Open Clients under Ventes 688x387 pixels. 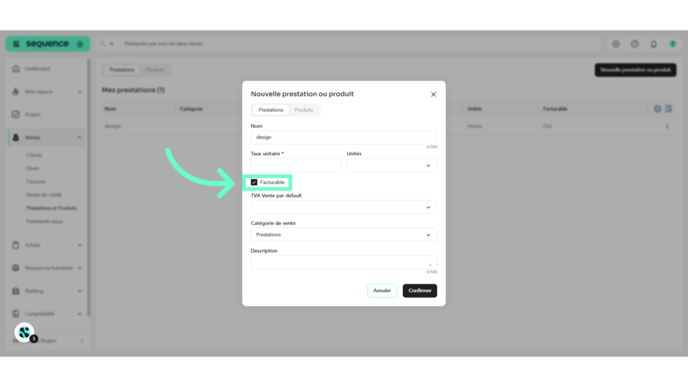(34, 155)
